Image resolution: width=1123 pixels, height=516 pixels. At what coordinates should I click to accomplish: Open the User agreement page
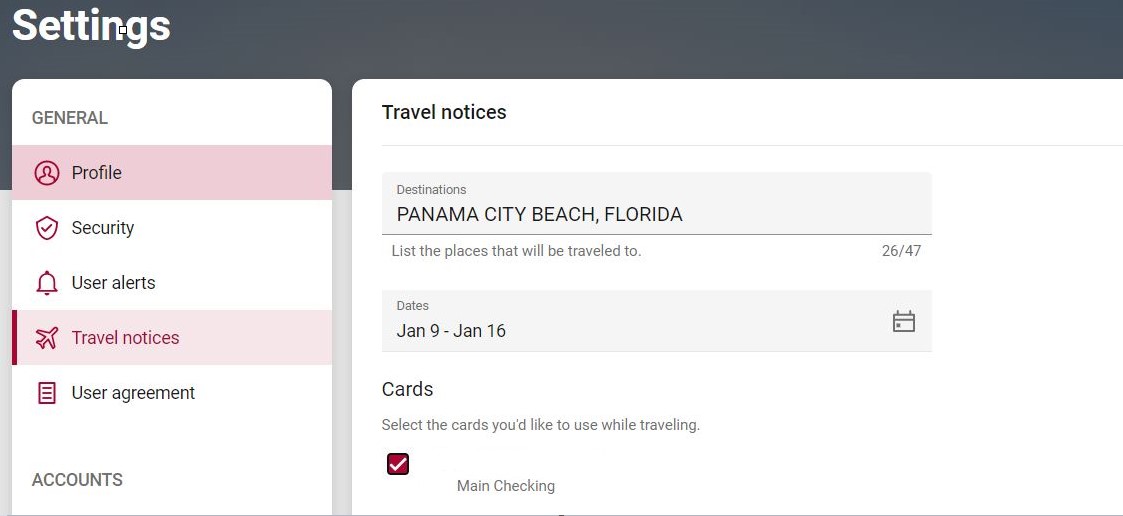[133, 393]
